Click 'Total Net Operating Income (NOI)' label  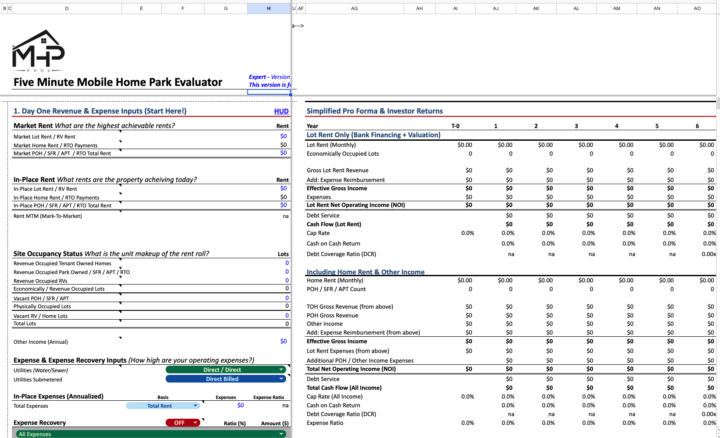coord(351,369)
